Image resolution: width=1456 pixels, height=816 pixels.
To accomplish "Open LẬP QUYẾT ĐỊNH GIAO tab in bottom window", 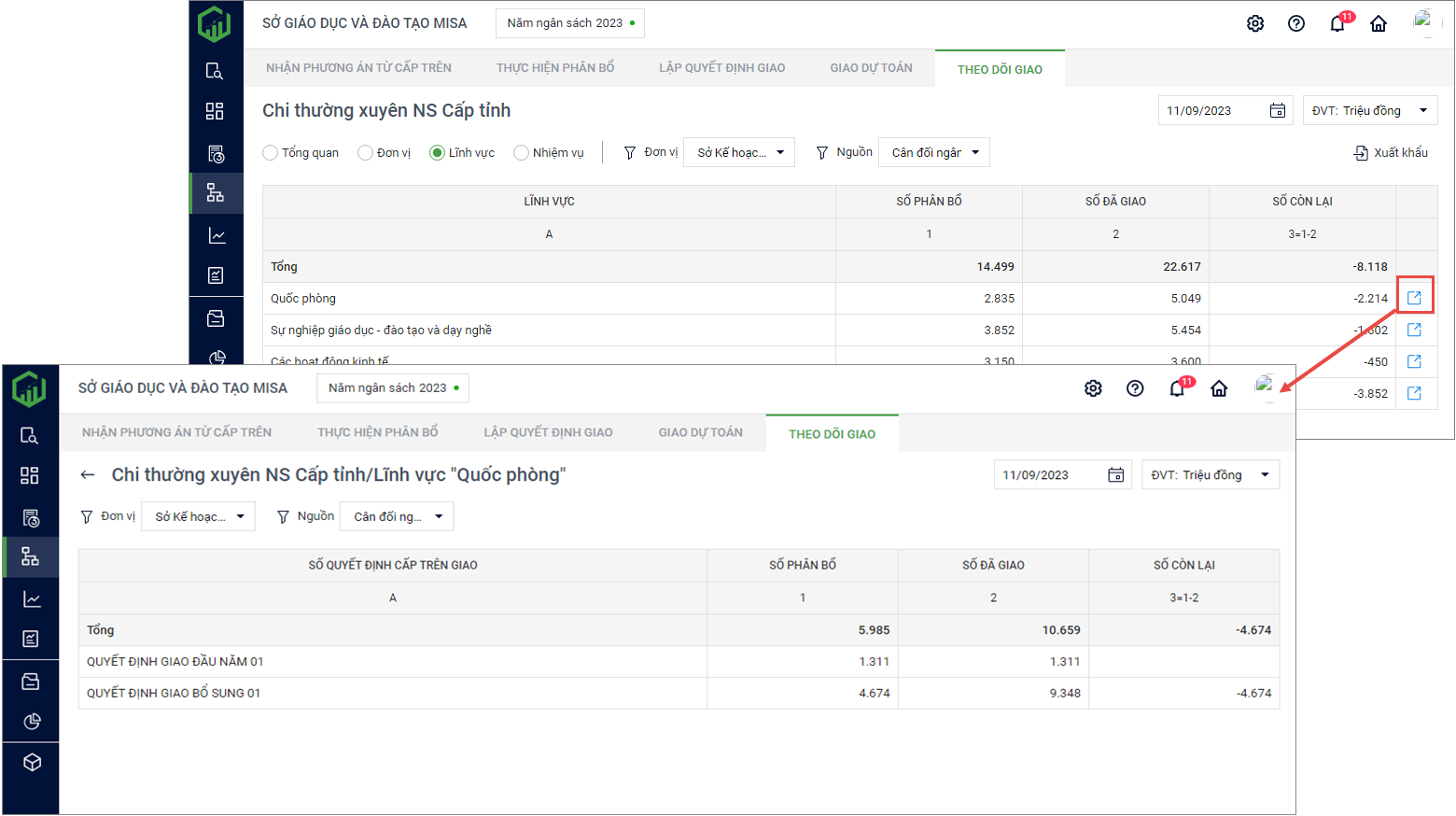I will [548, 432].
